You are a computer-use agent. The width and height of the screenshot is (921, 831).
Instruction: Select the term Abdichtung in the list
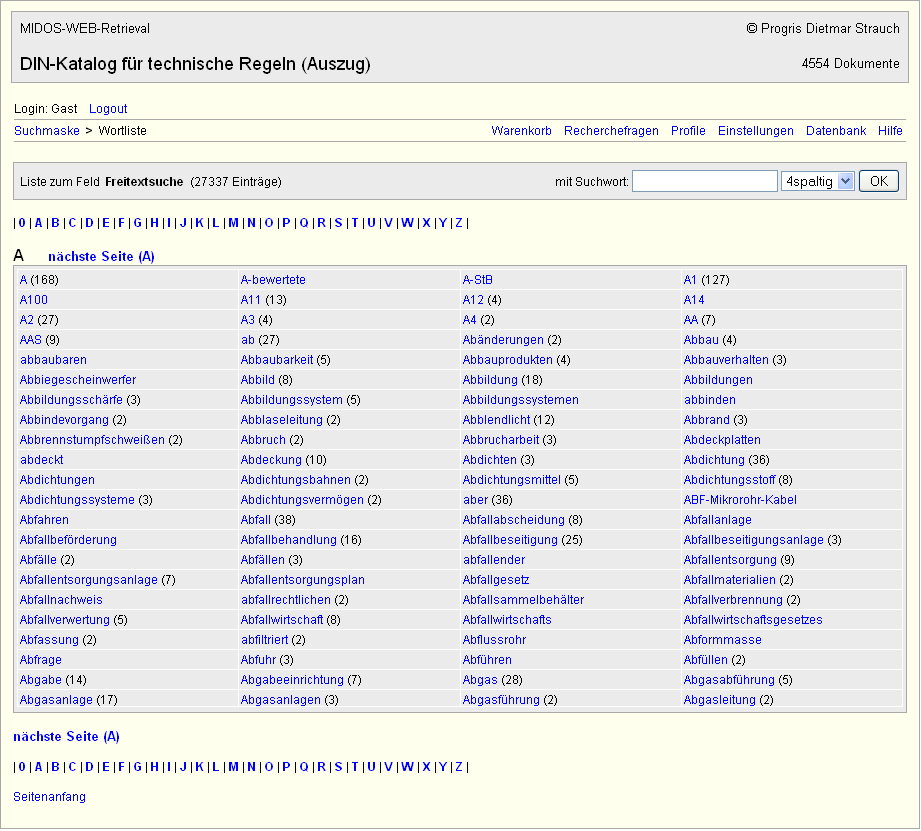point(714,460)
